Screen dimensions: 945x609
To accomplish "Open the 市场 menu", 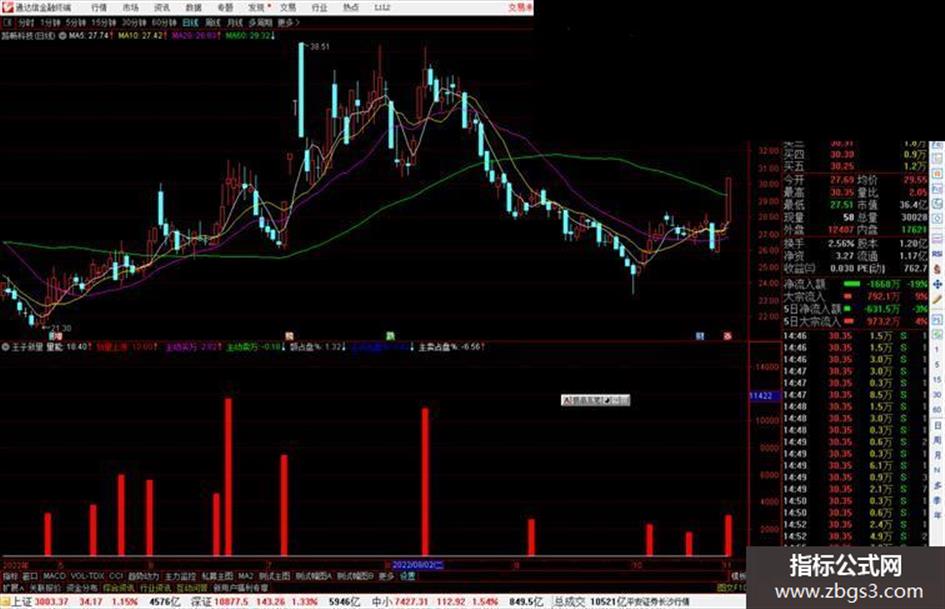I will coord(130,8).
